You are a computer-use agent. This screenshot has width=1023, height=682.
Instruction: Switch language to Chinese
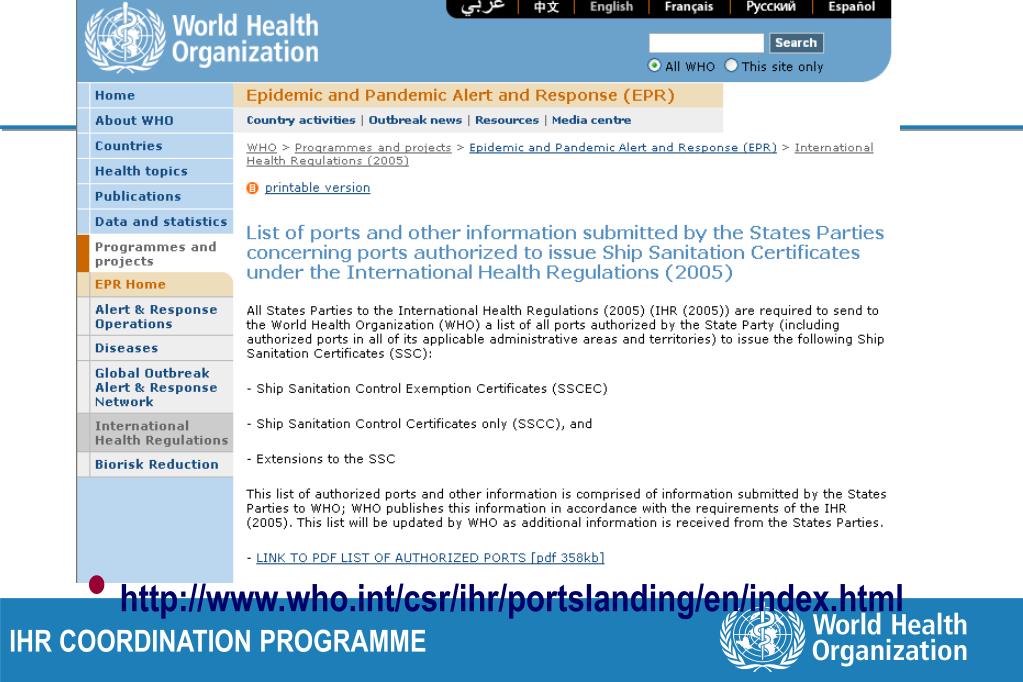[546, 7]
